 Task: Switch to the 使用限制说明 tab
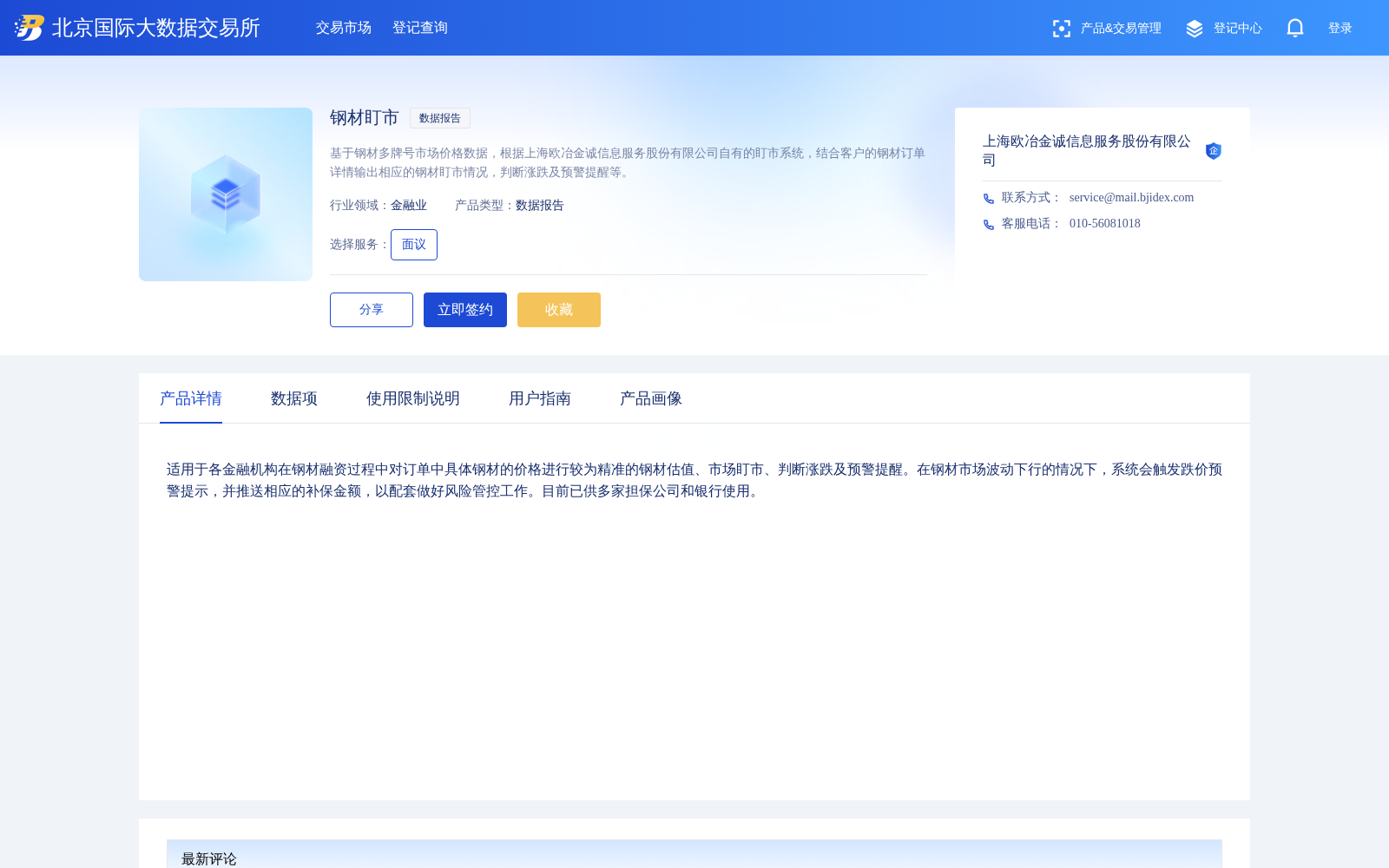point(413,398)
